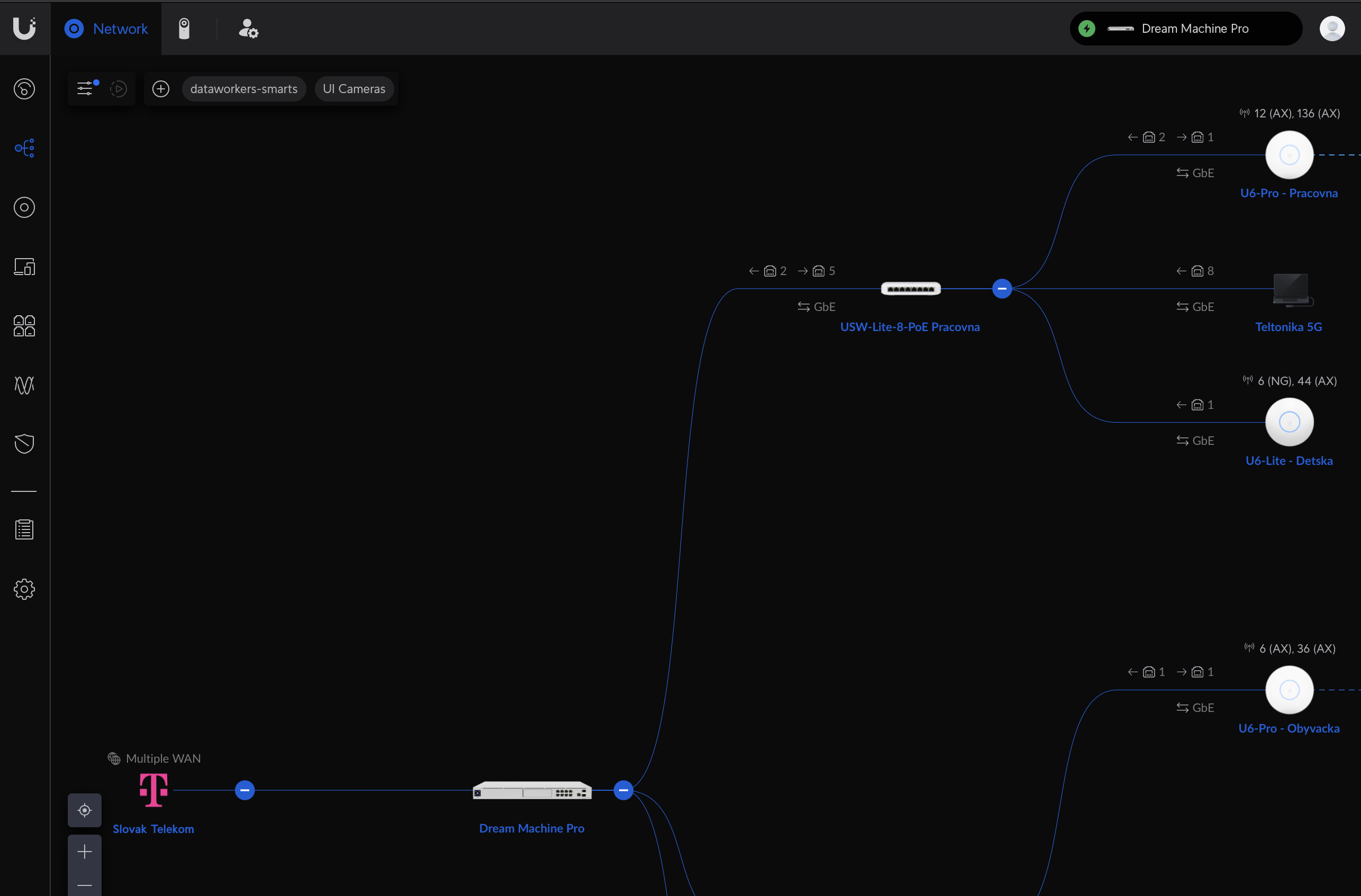Screen dimensions: 1361x896
Task: Open the Protect camera application icon
Action: [184, 29]
